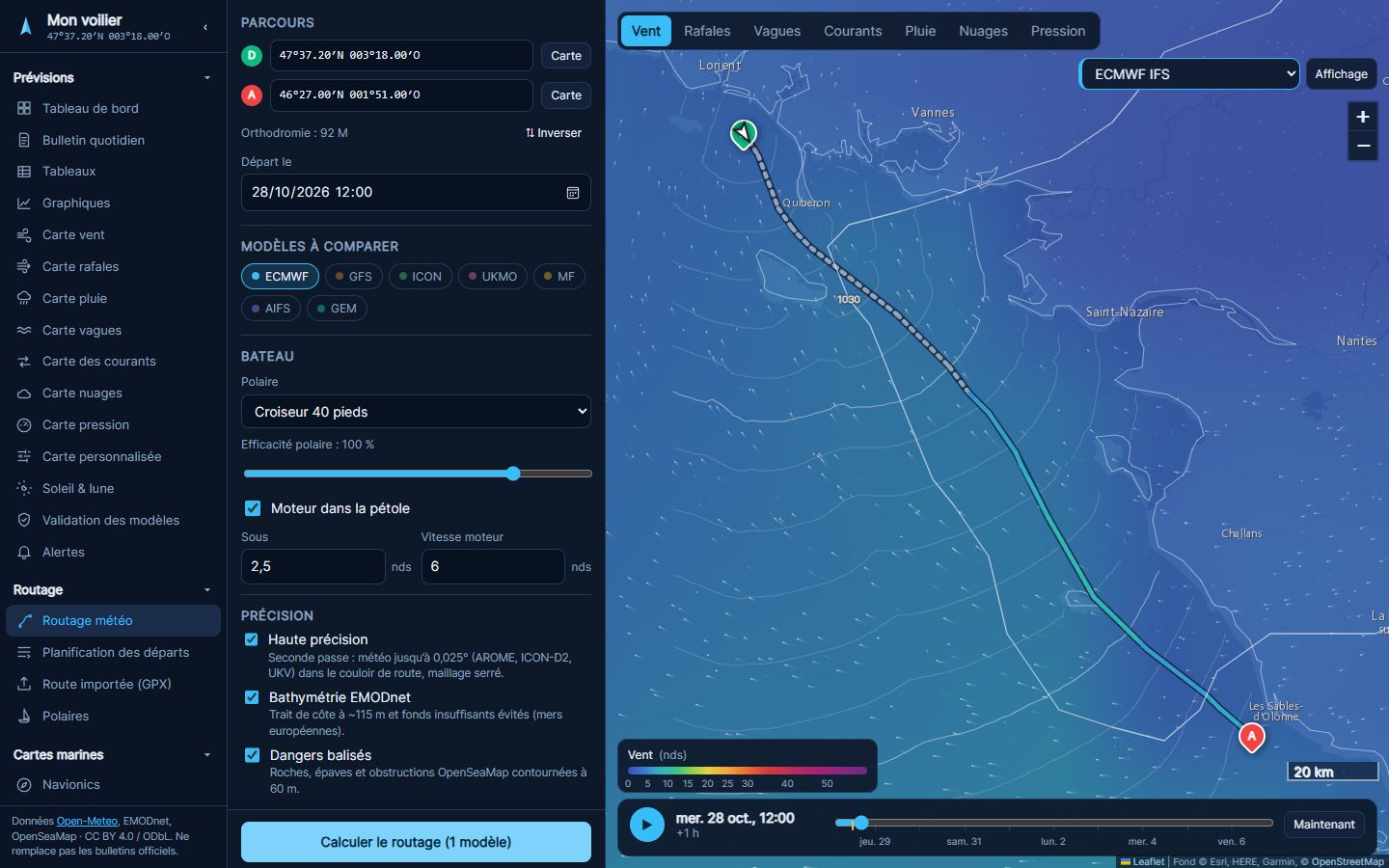Screen dimensions: 1389x868
Task: Zoom in on the map
Action: click(x=1363, y=117)
